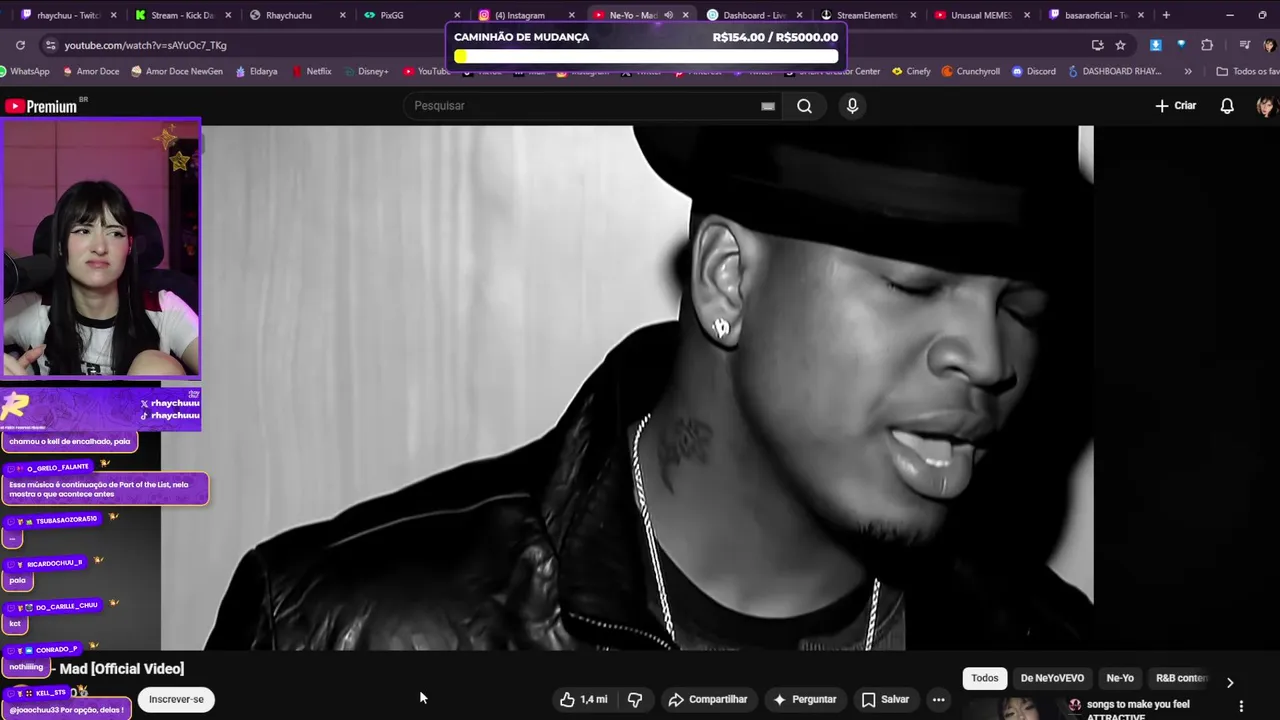Open options menu for suggested video
Screen dimensions: 1280x720
[1241, 706]
